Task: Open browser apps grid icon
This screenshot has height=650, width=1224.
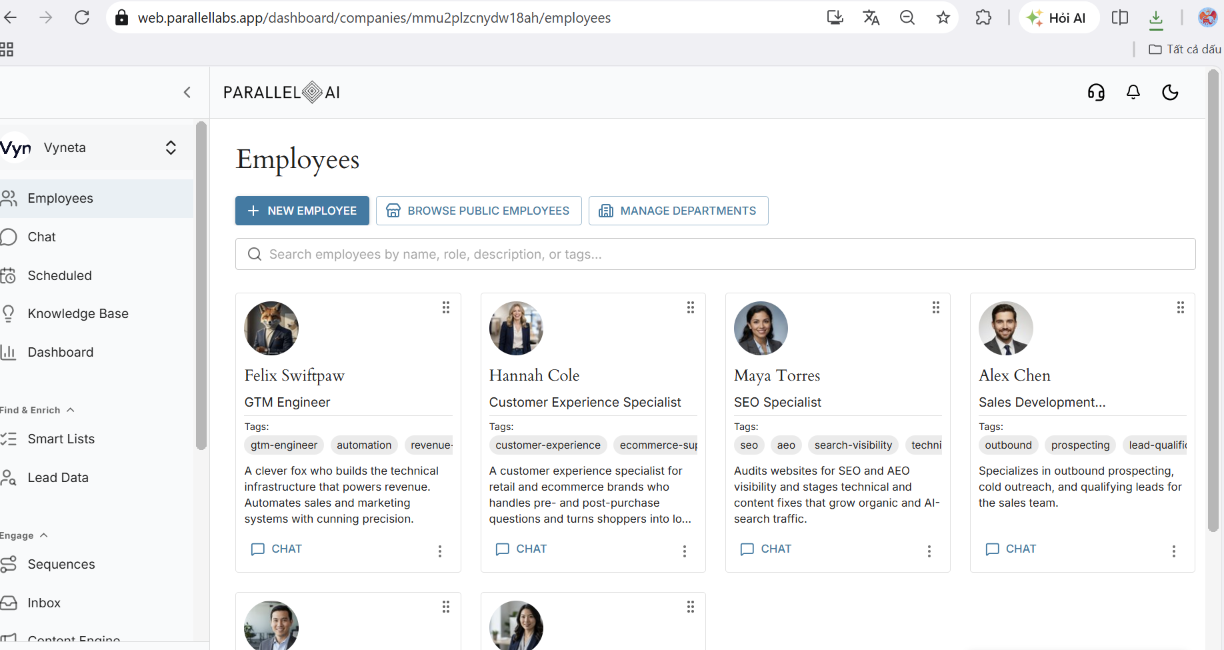Action: pyautogui.click(x=7, y=49)
